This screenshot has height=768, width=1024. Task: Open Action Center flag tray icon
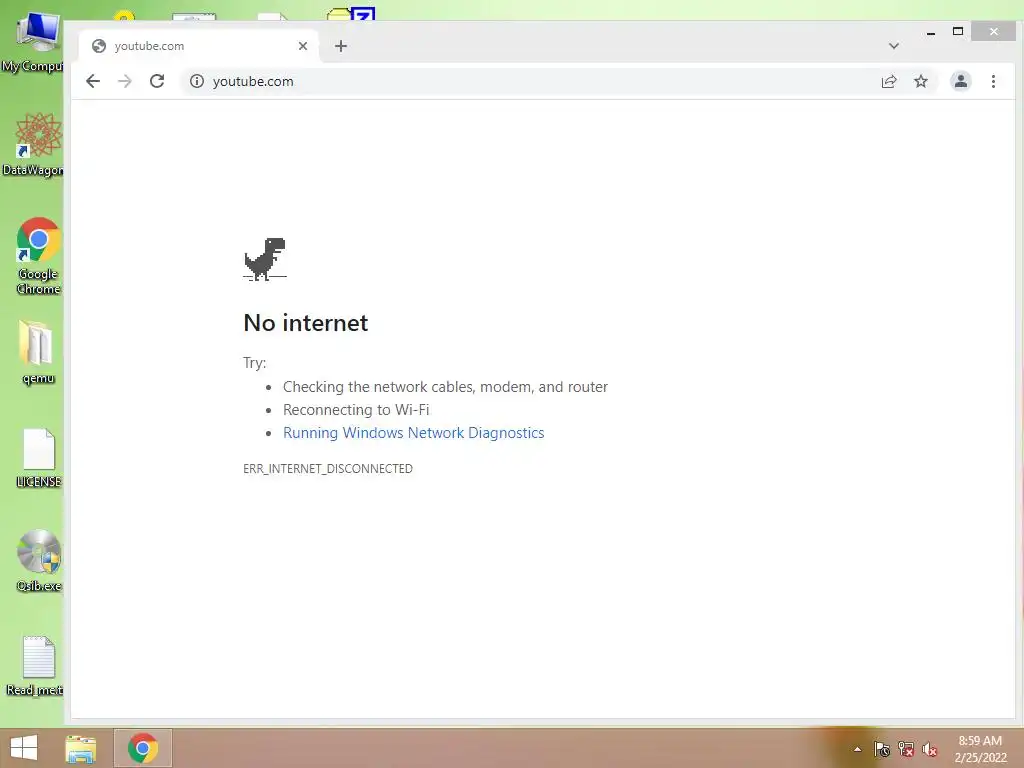[882, 749]
